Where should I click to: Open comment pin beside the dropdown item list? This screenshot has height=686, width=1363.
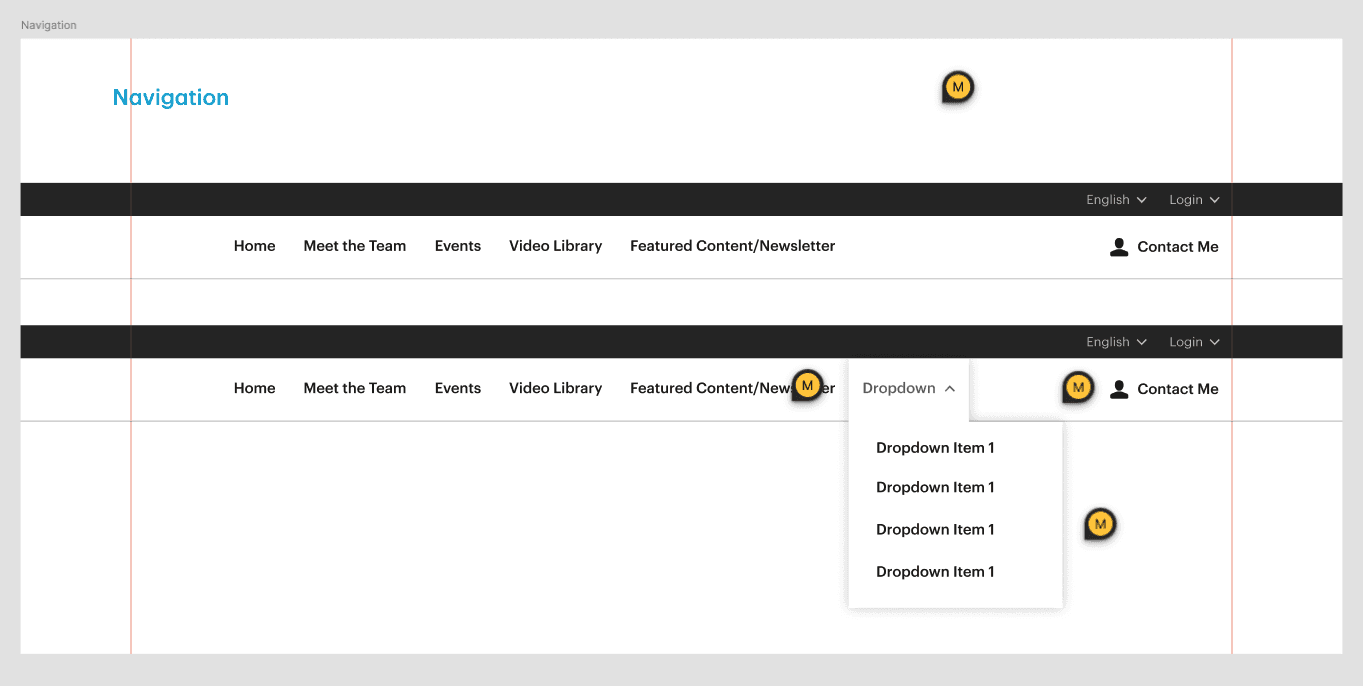point(1100,524)
